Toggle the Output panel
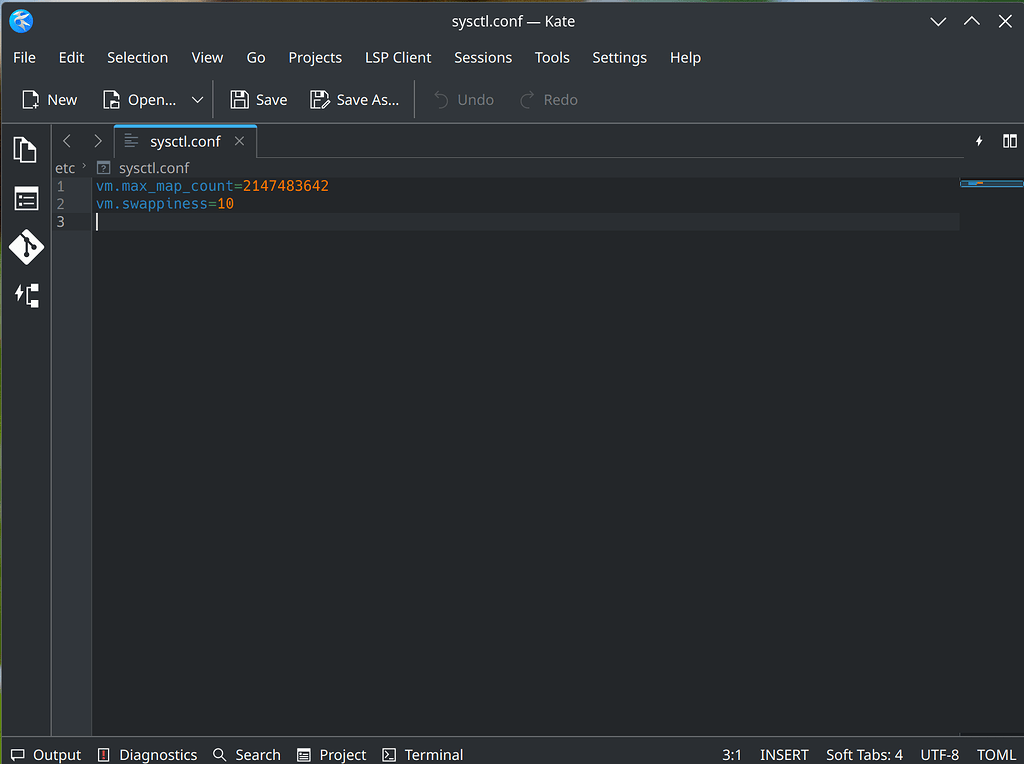The image size is (1024, 764). 45,754
